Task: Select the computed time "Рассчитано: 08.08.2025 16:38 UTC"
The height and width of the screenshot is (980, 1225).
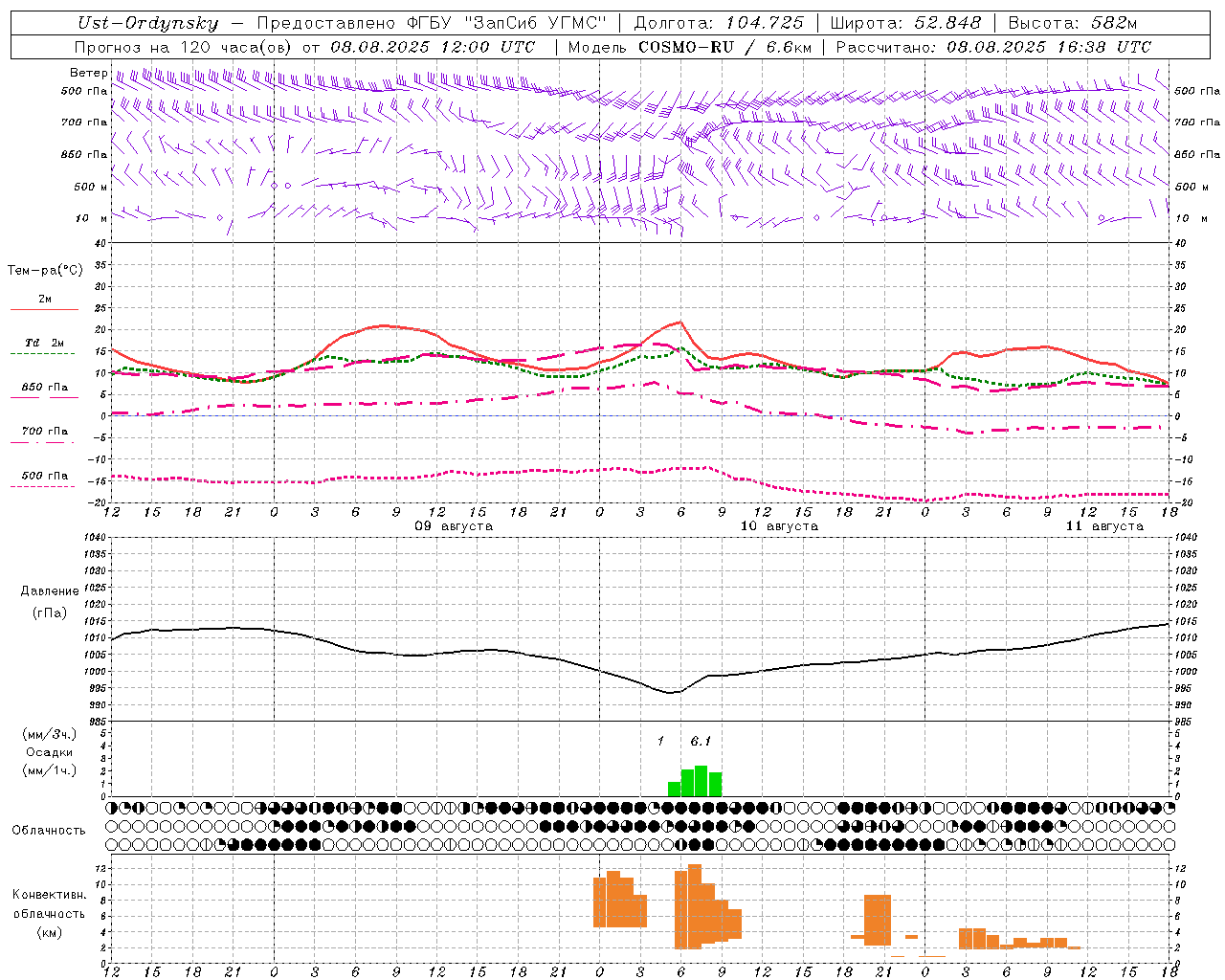Action: [x=993, y=47]
